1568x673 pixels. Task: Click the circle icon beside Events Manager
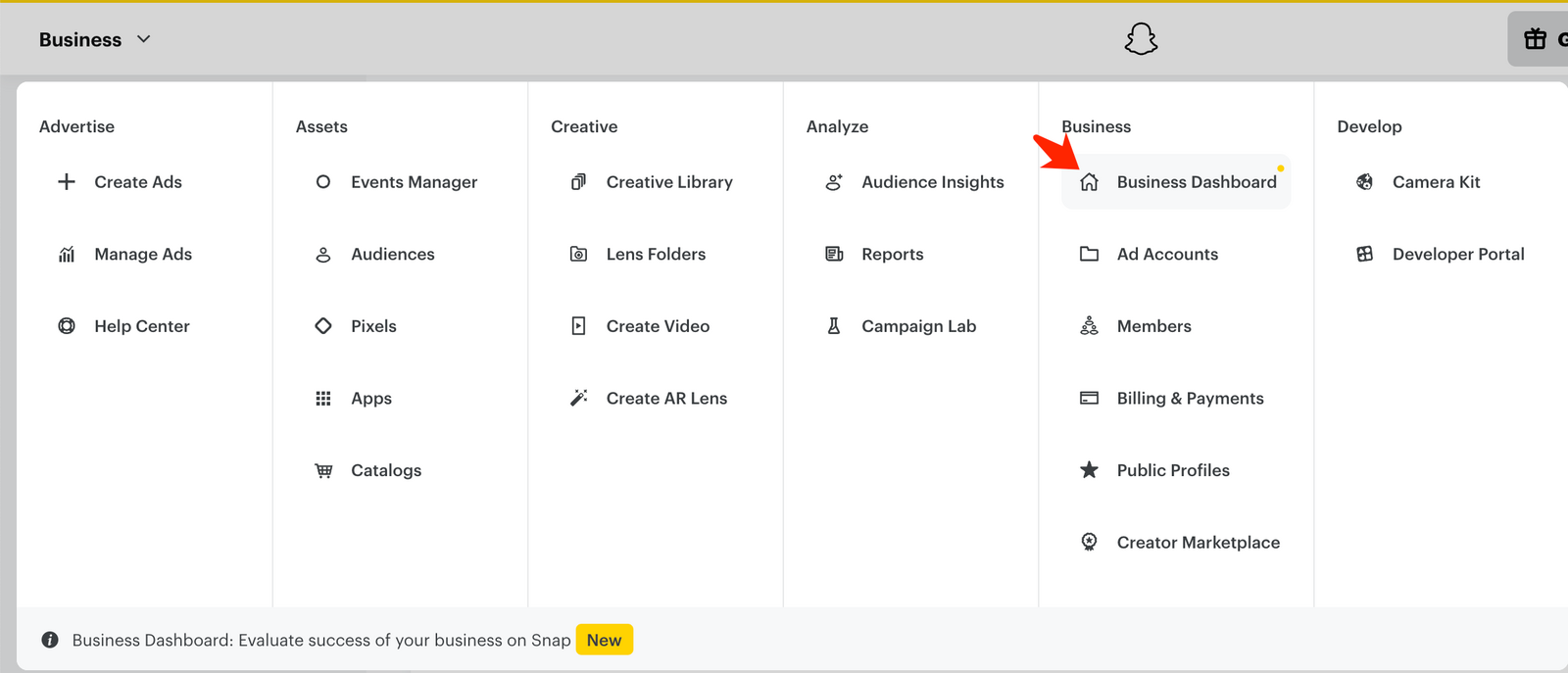click(323, 182)
